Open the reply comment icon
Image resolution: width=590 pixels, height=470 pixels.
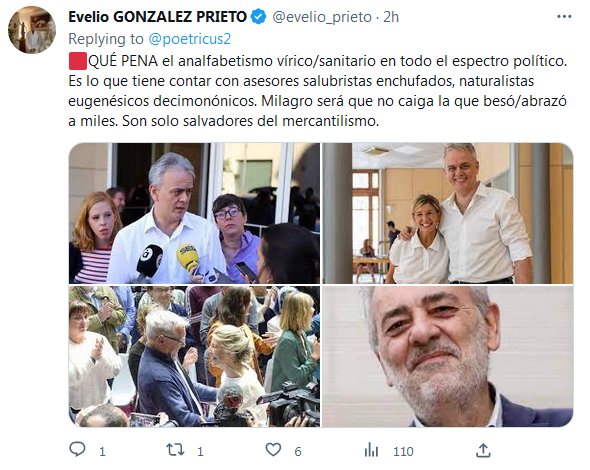(x=78, y=449)
